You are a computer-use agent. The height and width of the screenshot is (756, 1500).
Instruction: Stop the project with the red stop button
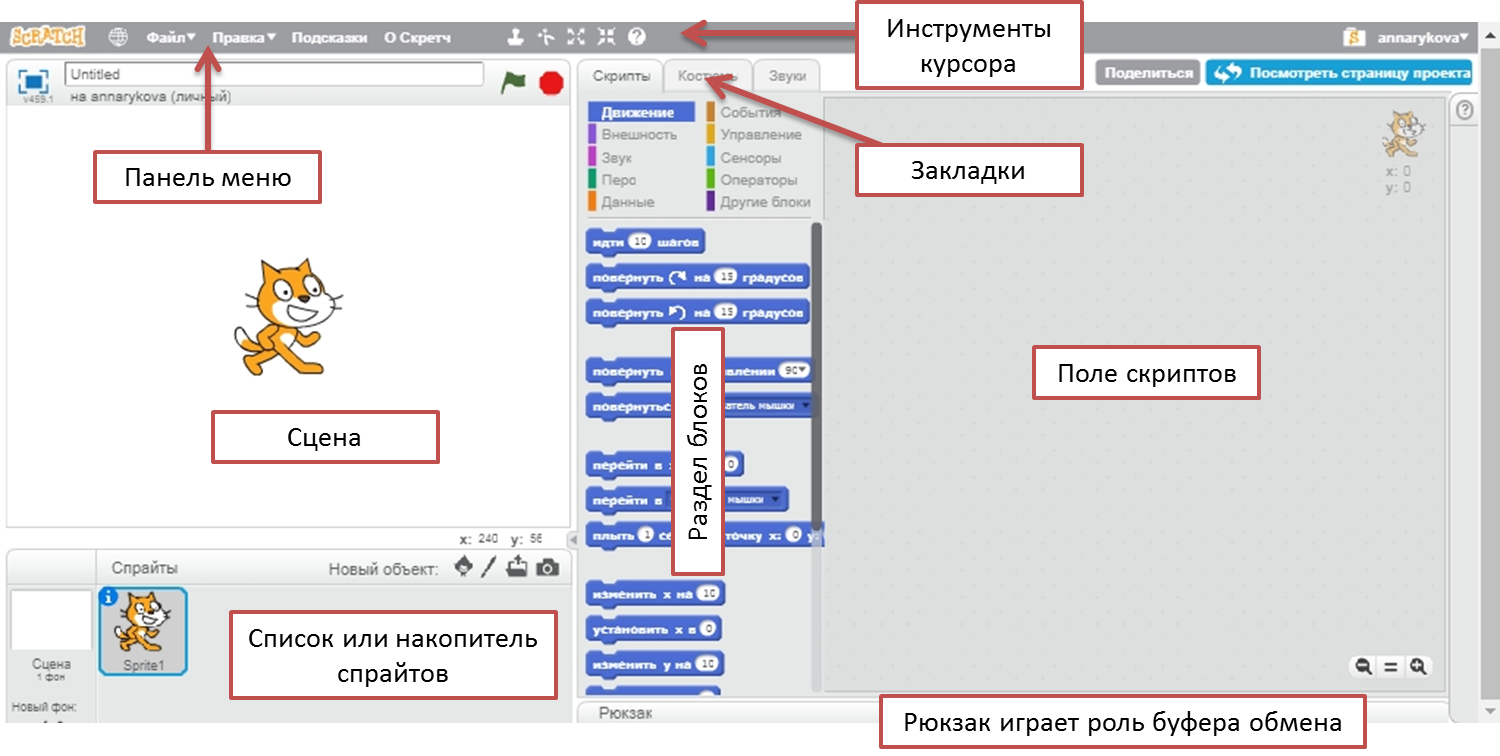click(x=551, y=82)
